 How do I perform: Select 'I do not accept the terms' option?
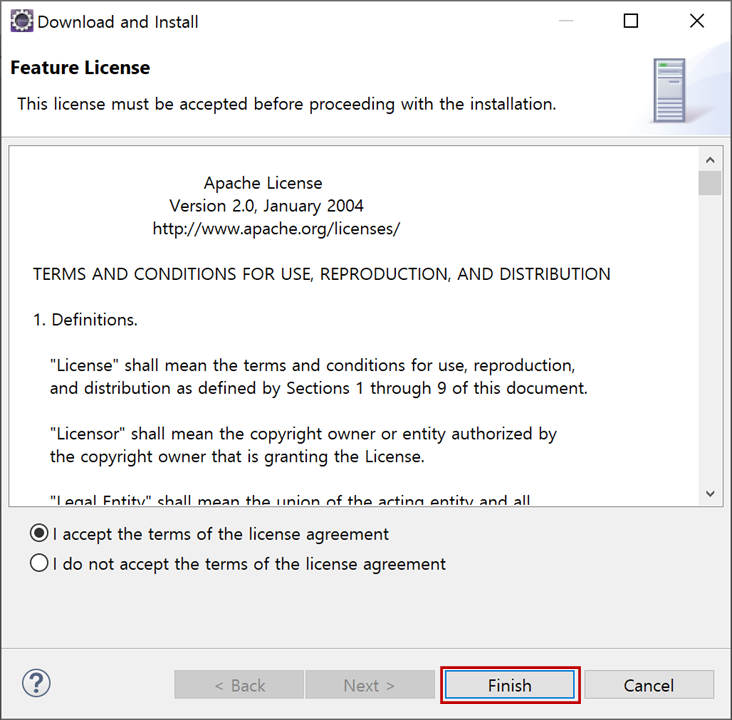click(x=39, y=563)
